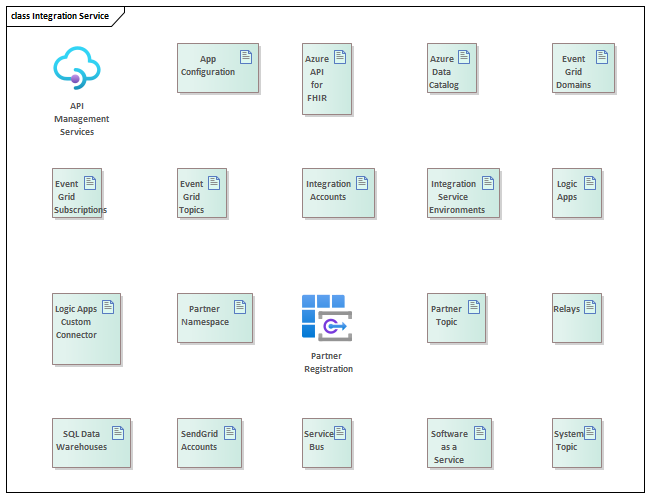Screen dimensions: 650x498
Task: Click document icon in Event Grid Subscriptions box
Action: pyautogui.click(x=90, y=183)
